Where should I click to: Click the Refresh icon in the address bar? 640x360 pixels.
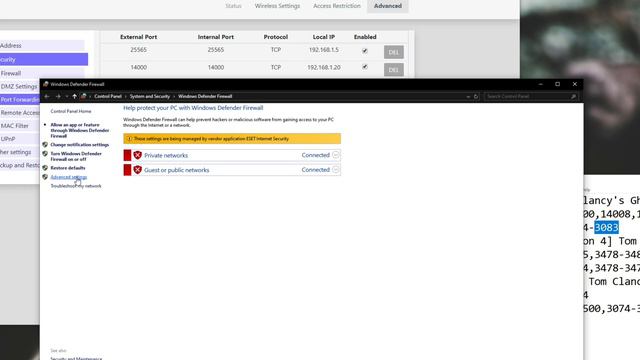[476, 97]
